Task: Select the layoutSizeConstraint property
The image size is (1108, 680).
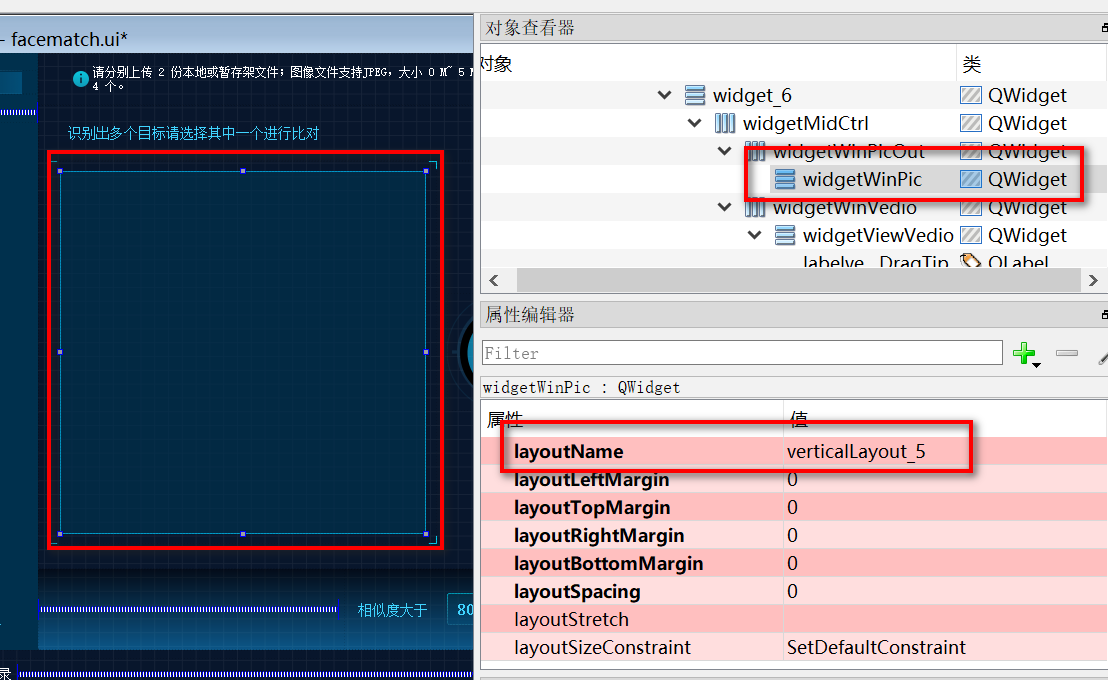Action: [x=794, y=647]
